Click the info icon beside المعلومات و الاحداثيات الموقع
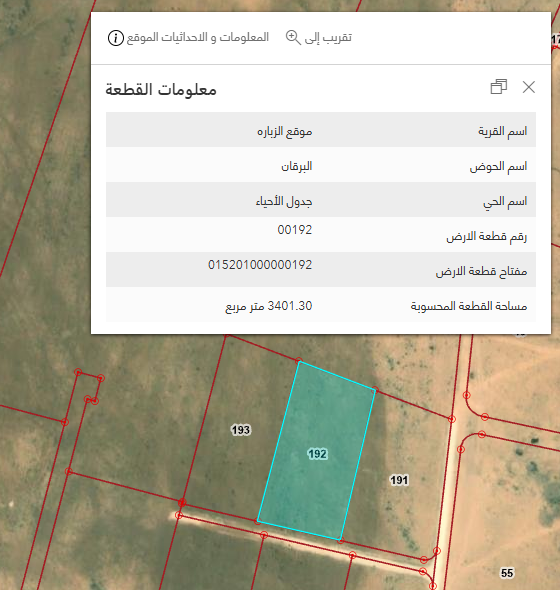The width and height of the screenshot is (560, 590). (x=116, y=38)
